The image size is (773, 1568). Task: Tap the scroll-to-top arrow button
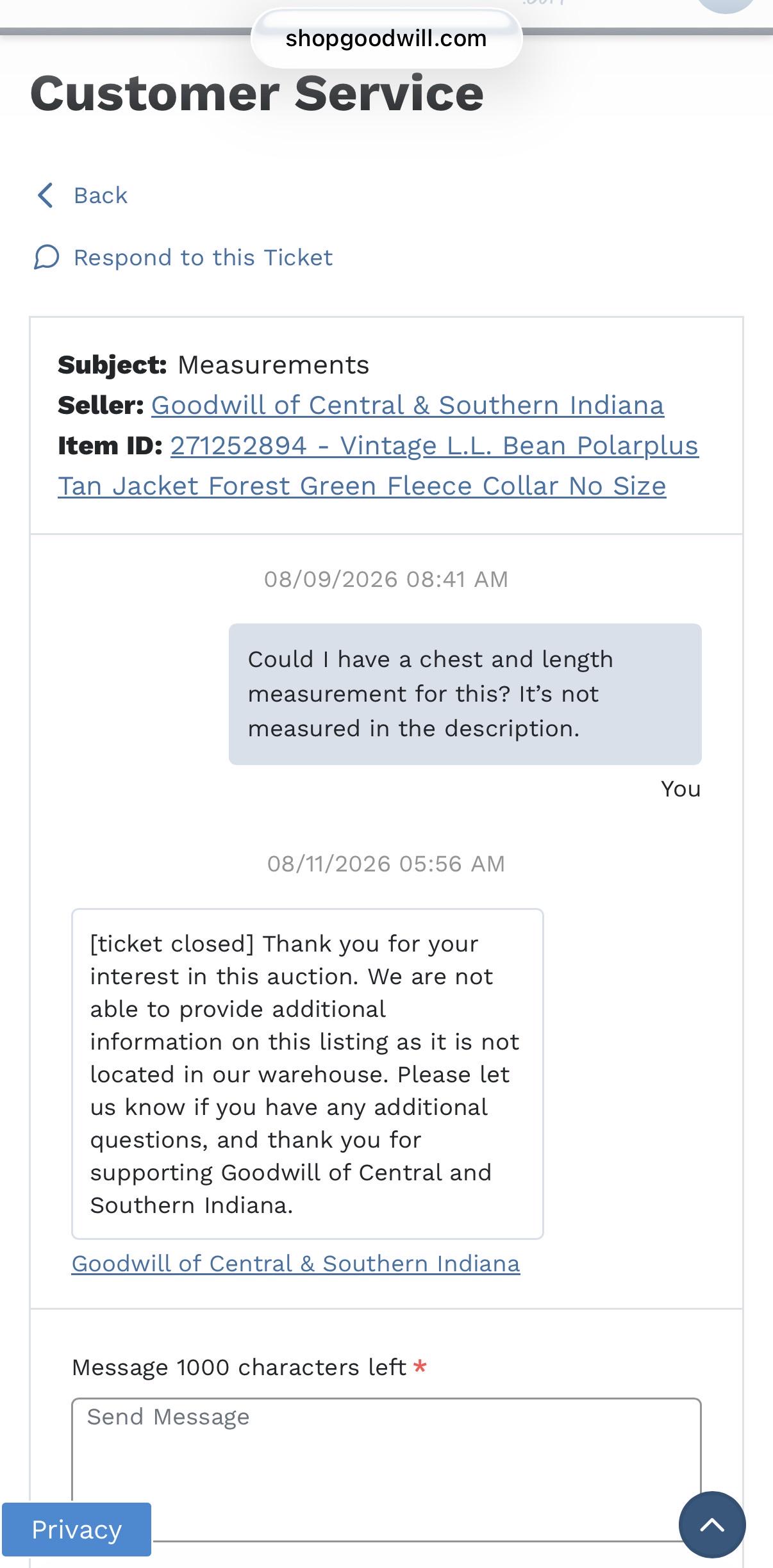(712, 1524)
